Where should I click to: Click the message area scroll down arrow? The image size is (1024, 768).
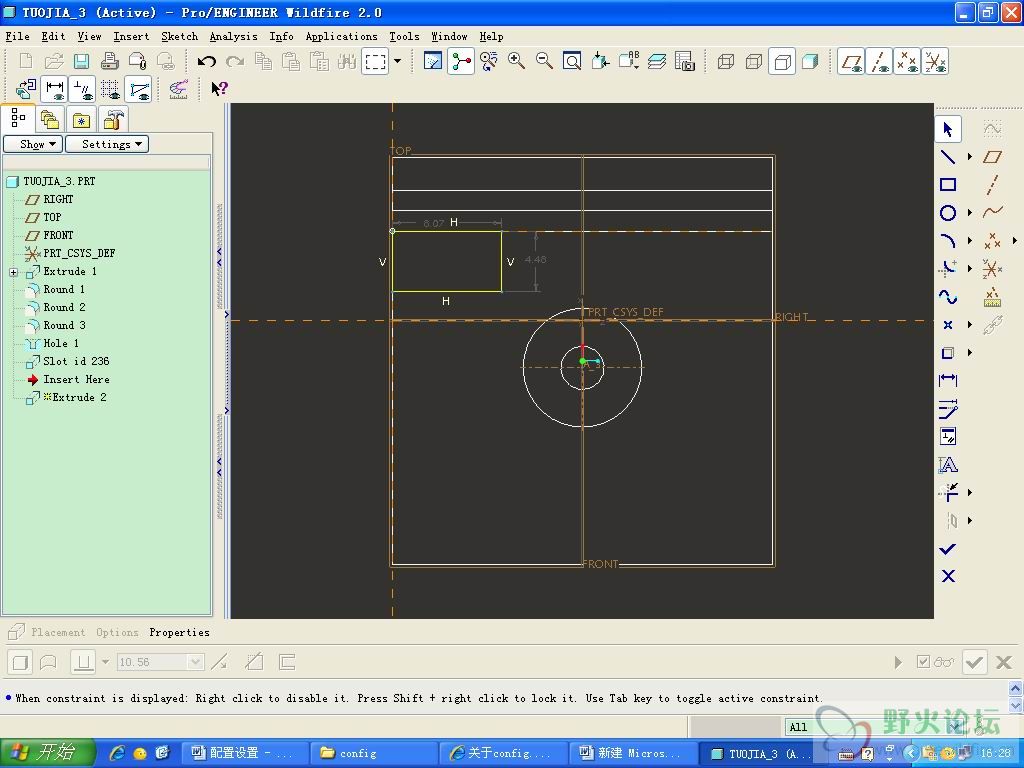point(1015,705)
